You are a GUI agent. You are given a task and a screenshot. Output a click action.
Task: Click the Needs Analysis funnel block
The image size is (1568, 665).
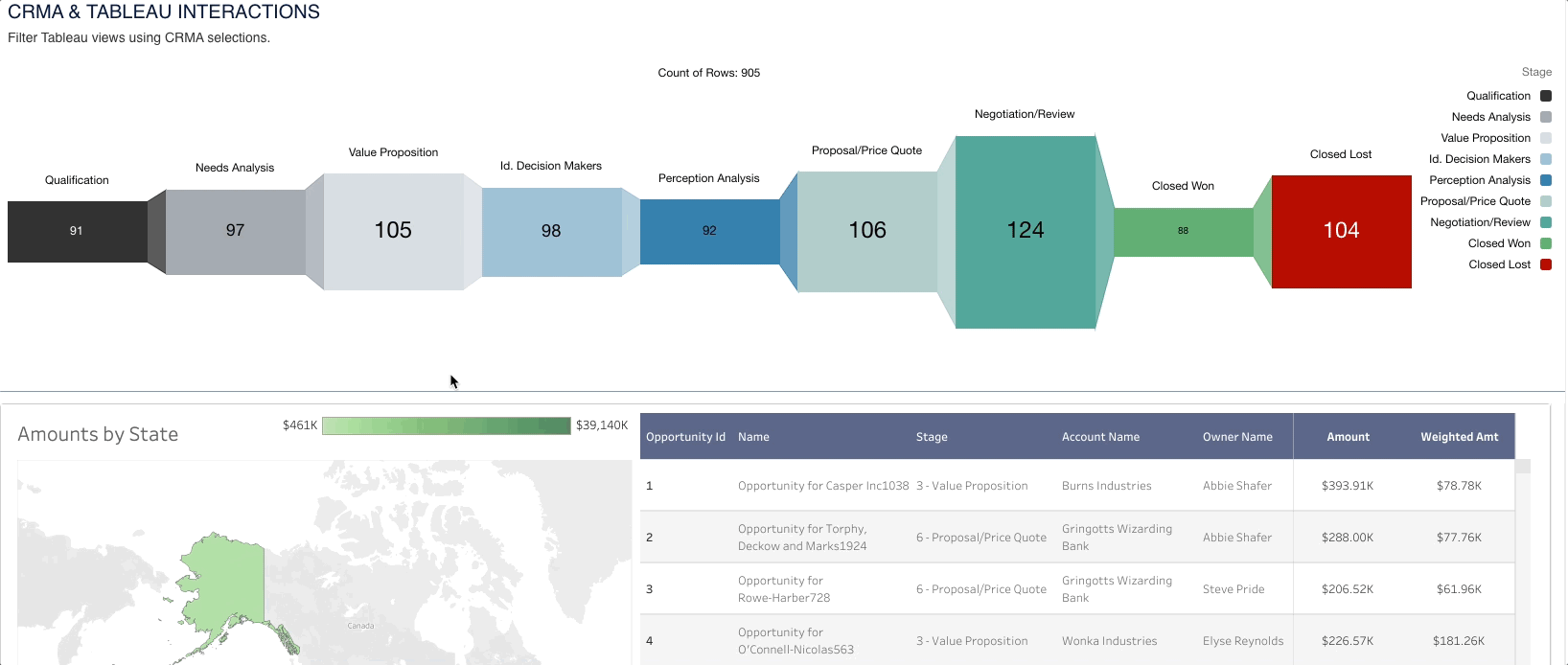point(235,231)
